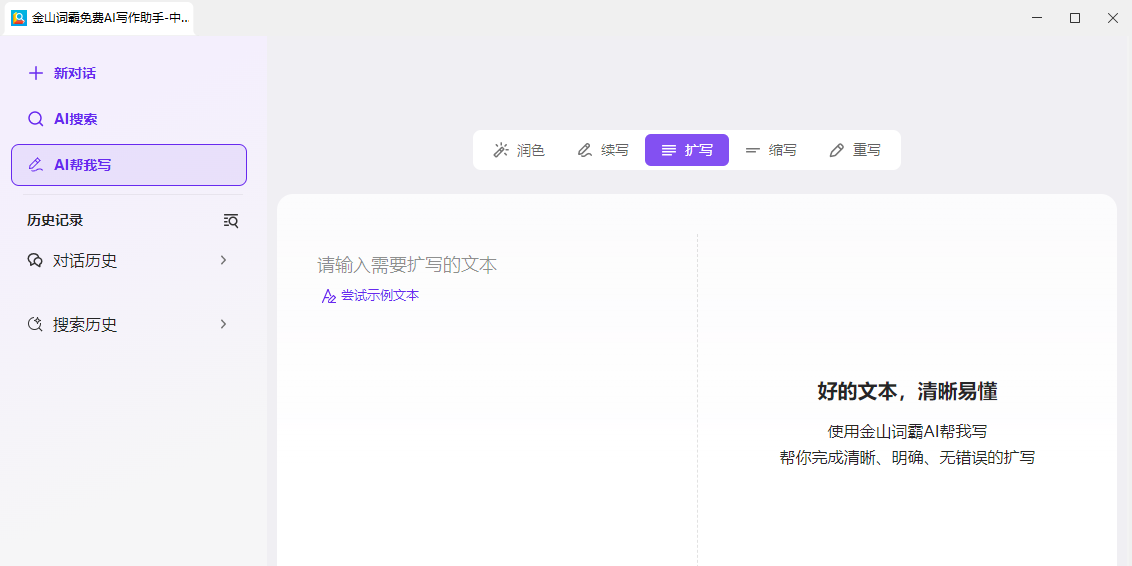Screen dimensions: 1132x566
Task: Switch to the 缩写 tab
Action: tap(771, 150)
